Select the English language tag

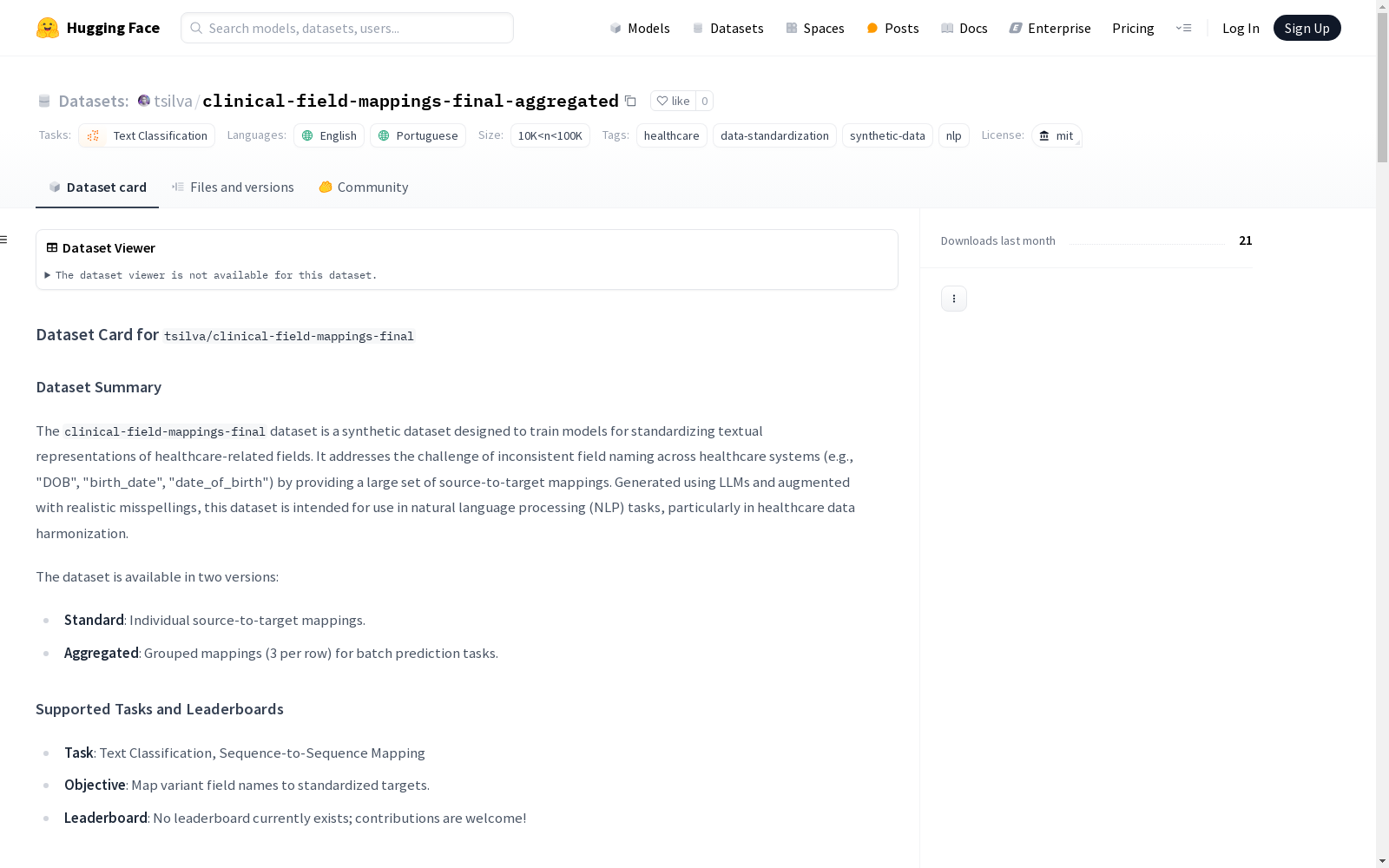(x=329, y=135)
